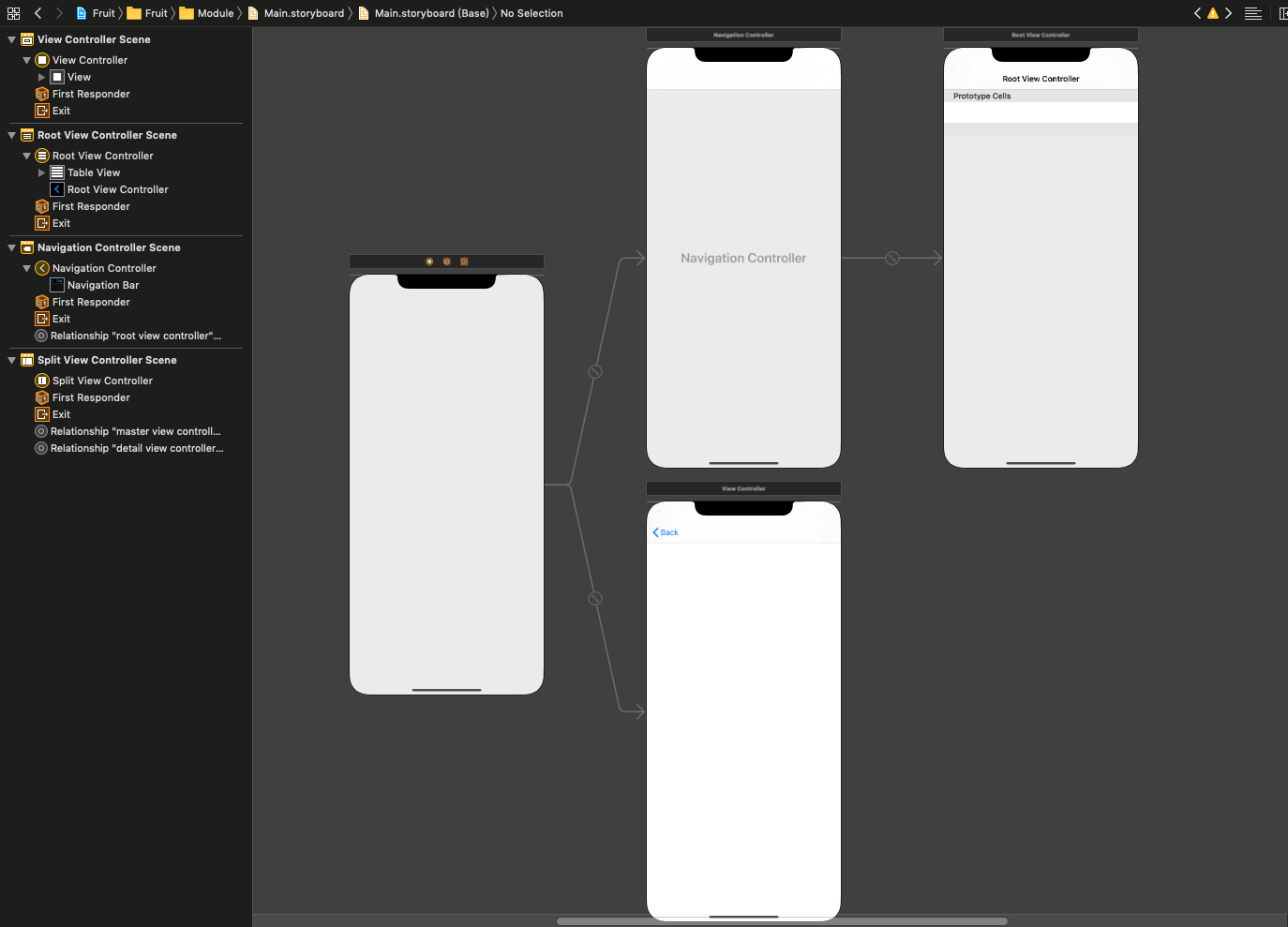The height and width of the screenshot is (927, 1288).
Task: Click the View Controller Scene icon
Action: point(27,39)
